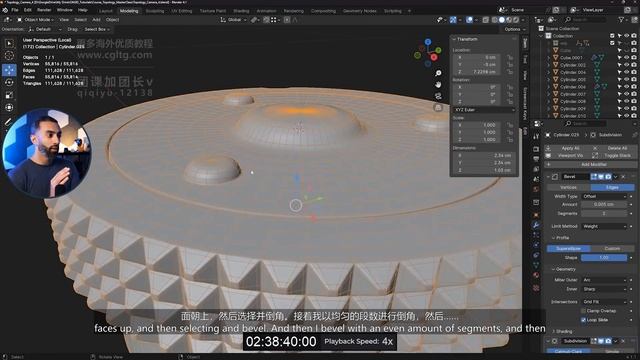640x360 pixels.
Task: Open the Object Mode dropdown
Action: [35, 20]
